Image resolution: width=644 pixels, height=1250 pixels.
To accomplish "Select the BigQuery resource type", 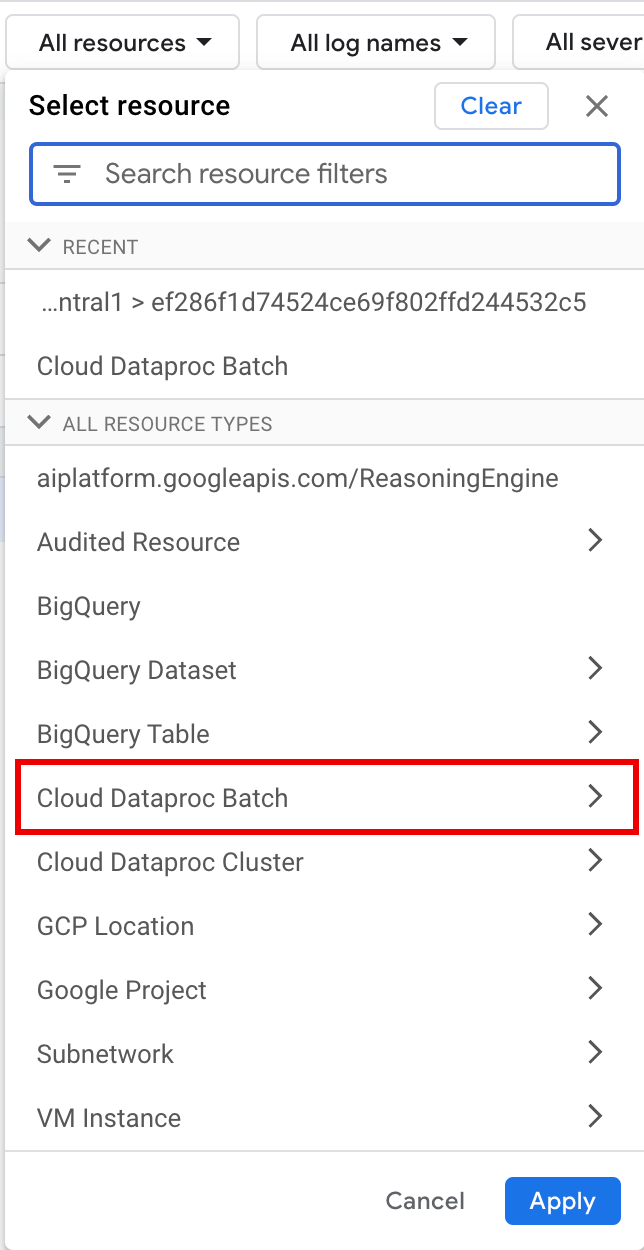I will pyautogui.click(x=89, y=606).
